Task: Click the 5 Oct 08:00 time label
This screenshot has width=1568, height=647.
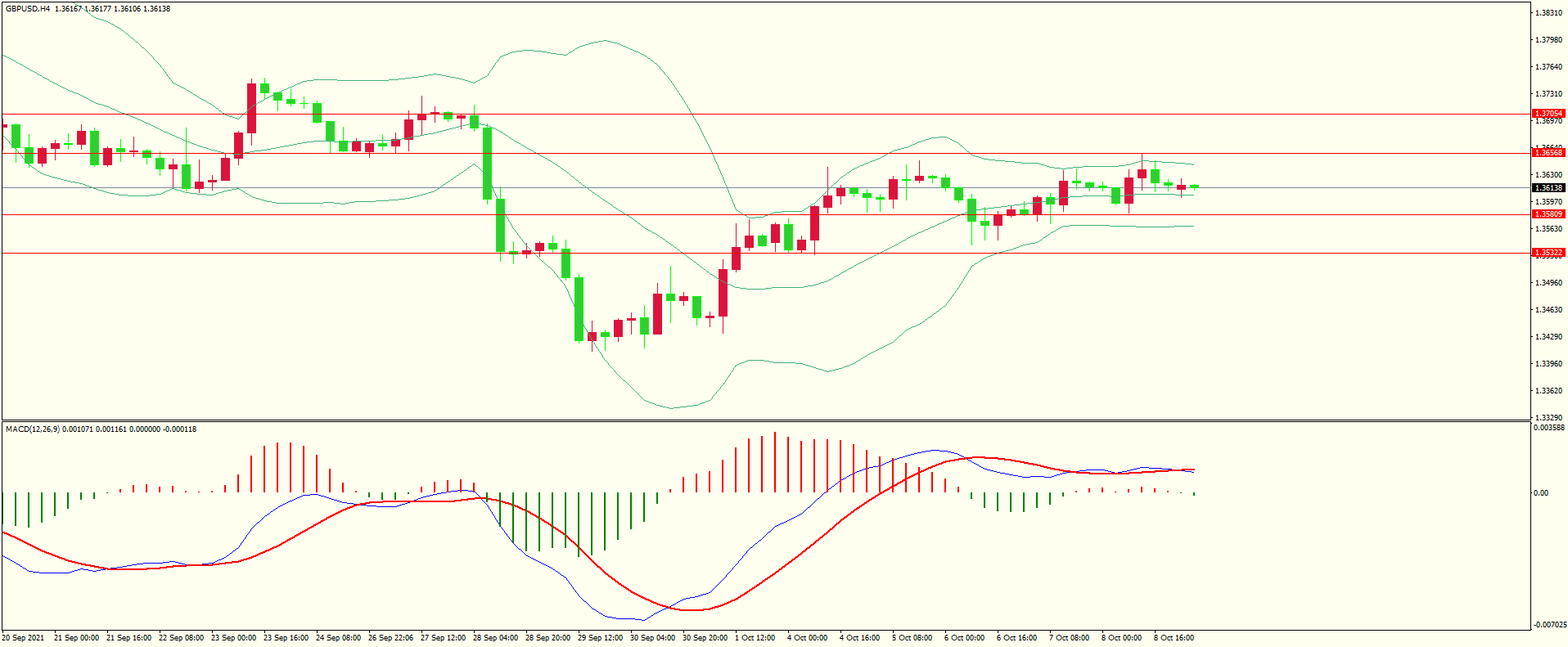Action: pyautogui.click(x=912, y=638)
